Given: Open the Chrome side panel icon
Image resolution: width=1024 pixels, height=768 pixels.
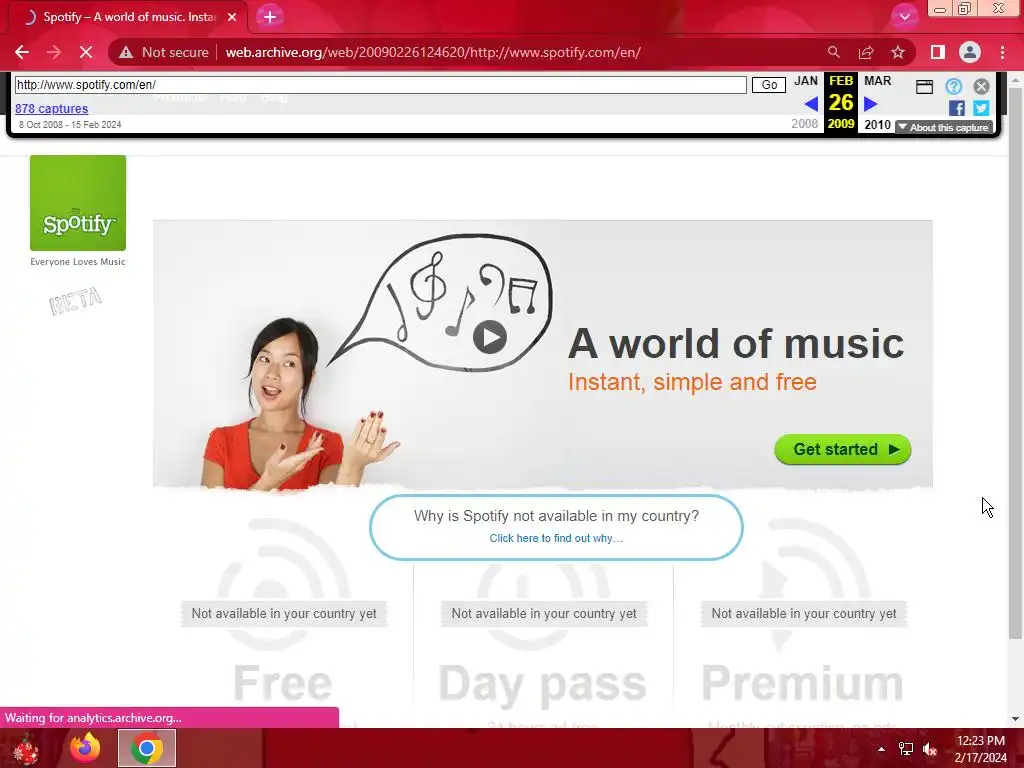Looking at the screenshot, I should click(x=937, y=52).
